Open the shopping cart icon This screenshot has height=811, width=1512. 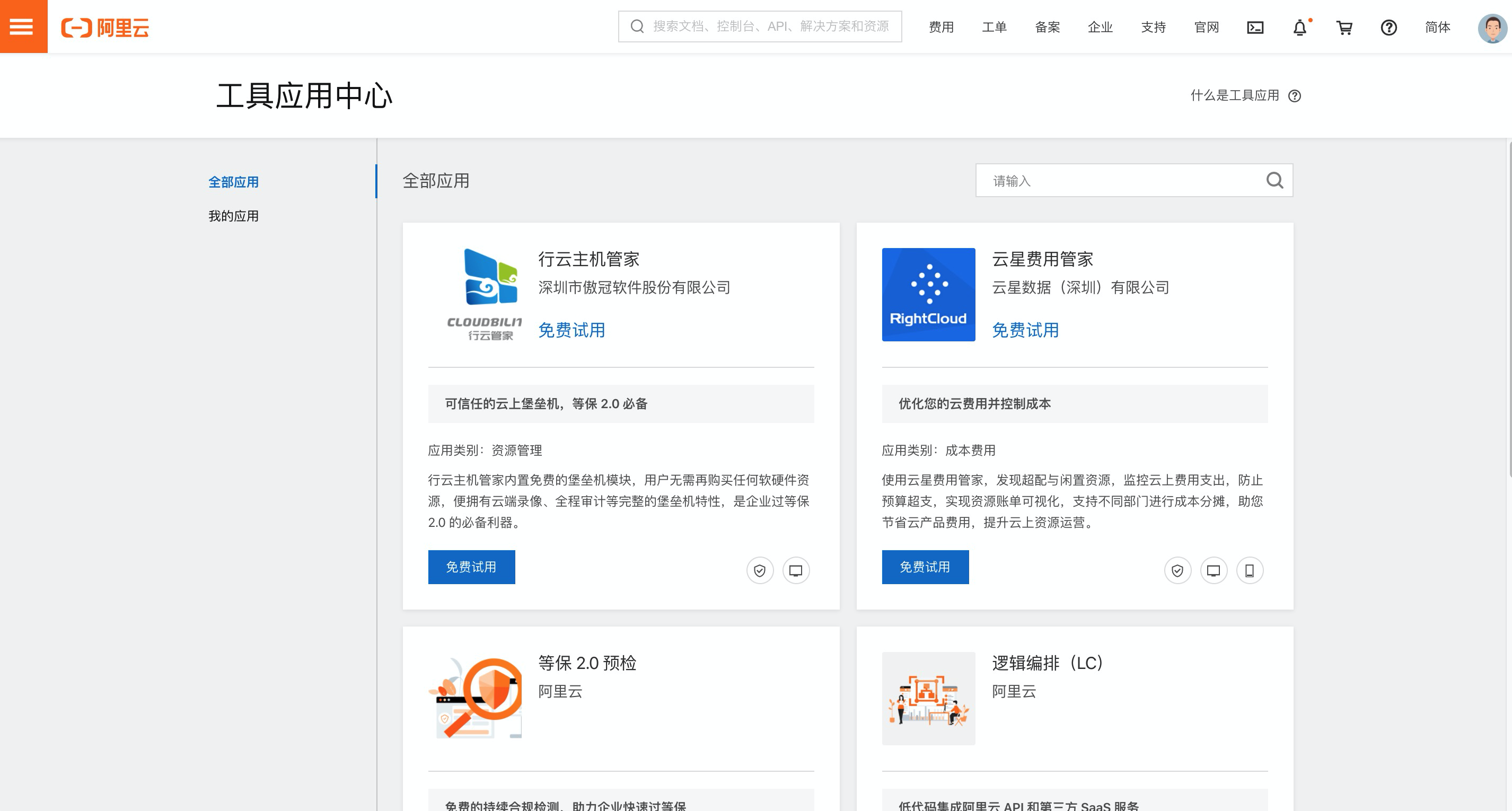(x=1344, y=27)
